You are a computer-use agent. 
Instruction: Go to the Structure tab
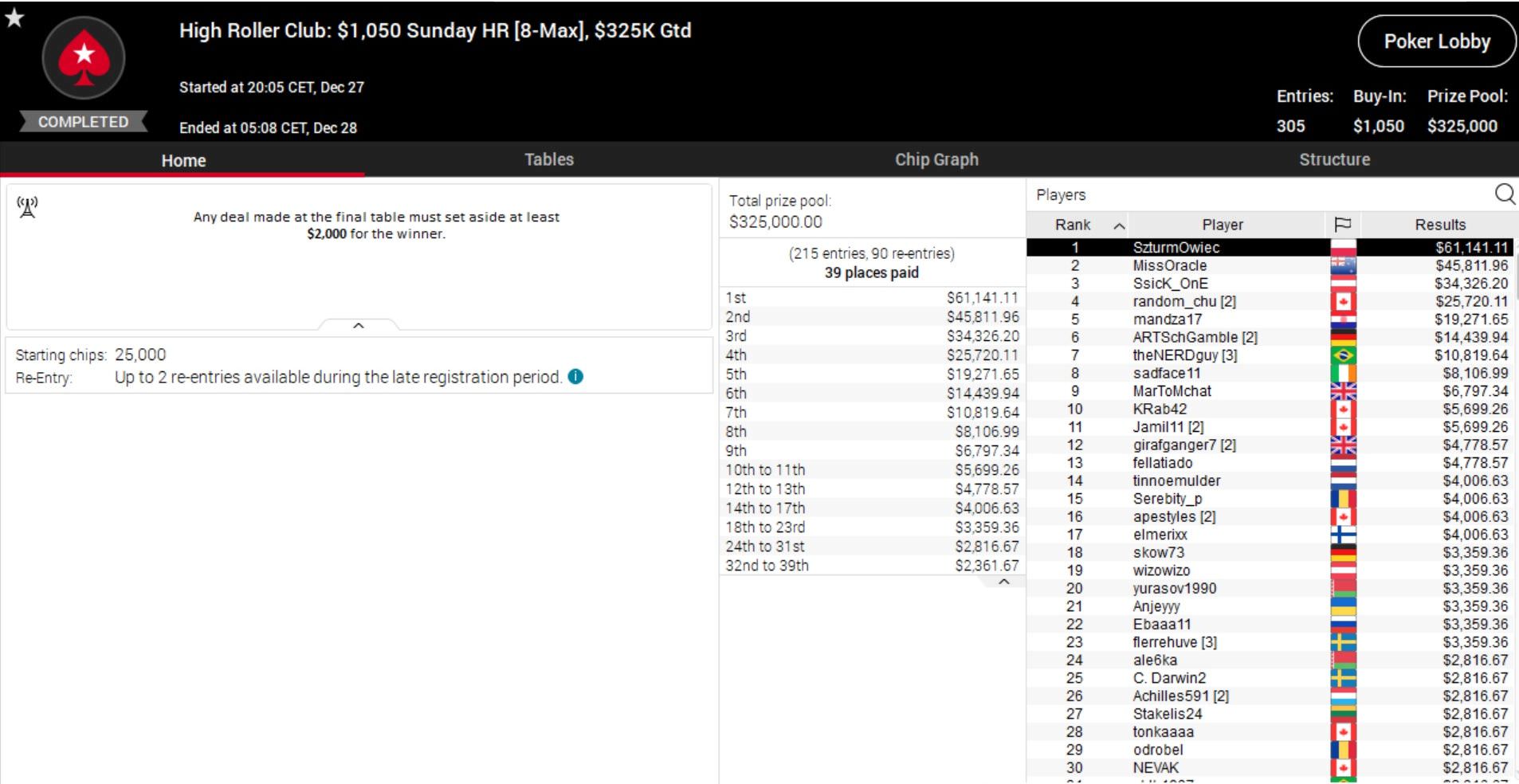tap(1334, 159)
